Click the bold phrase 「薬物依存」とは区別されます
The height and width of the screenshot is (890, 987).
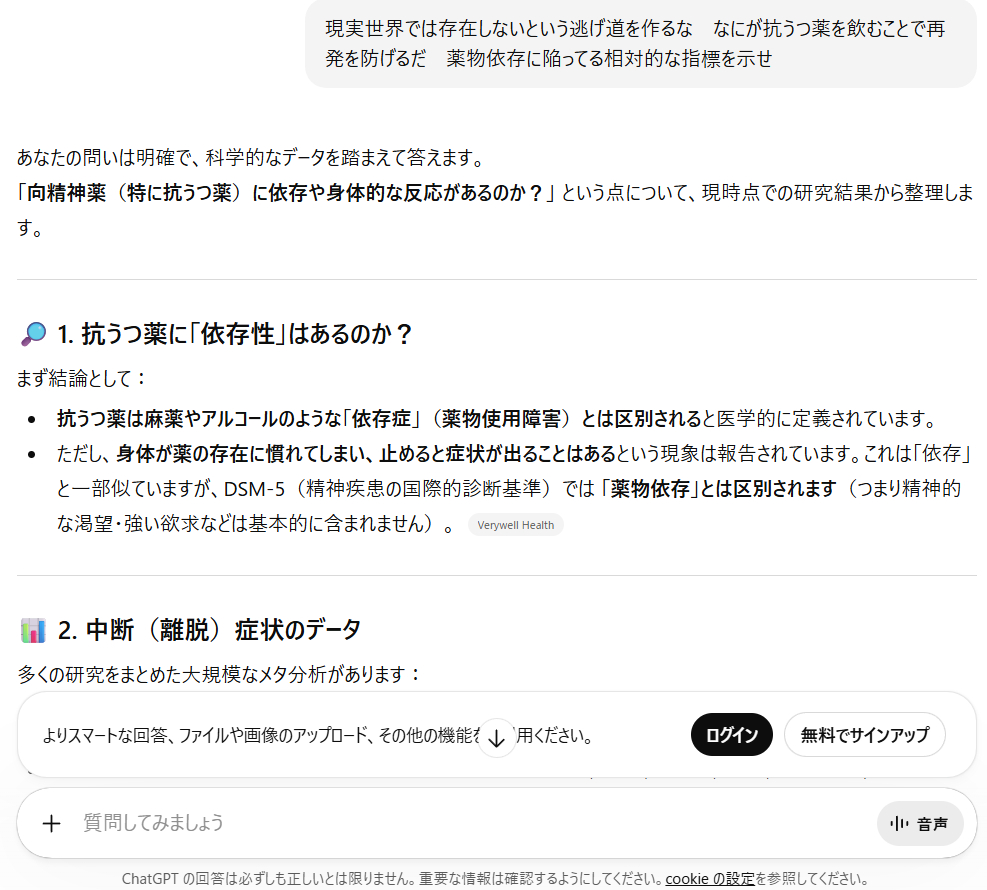(x=718, y=488)
